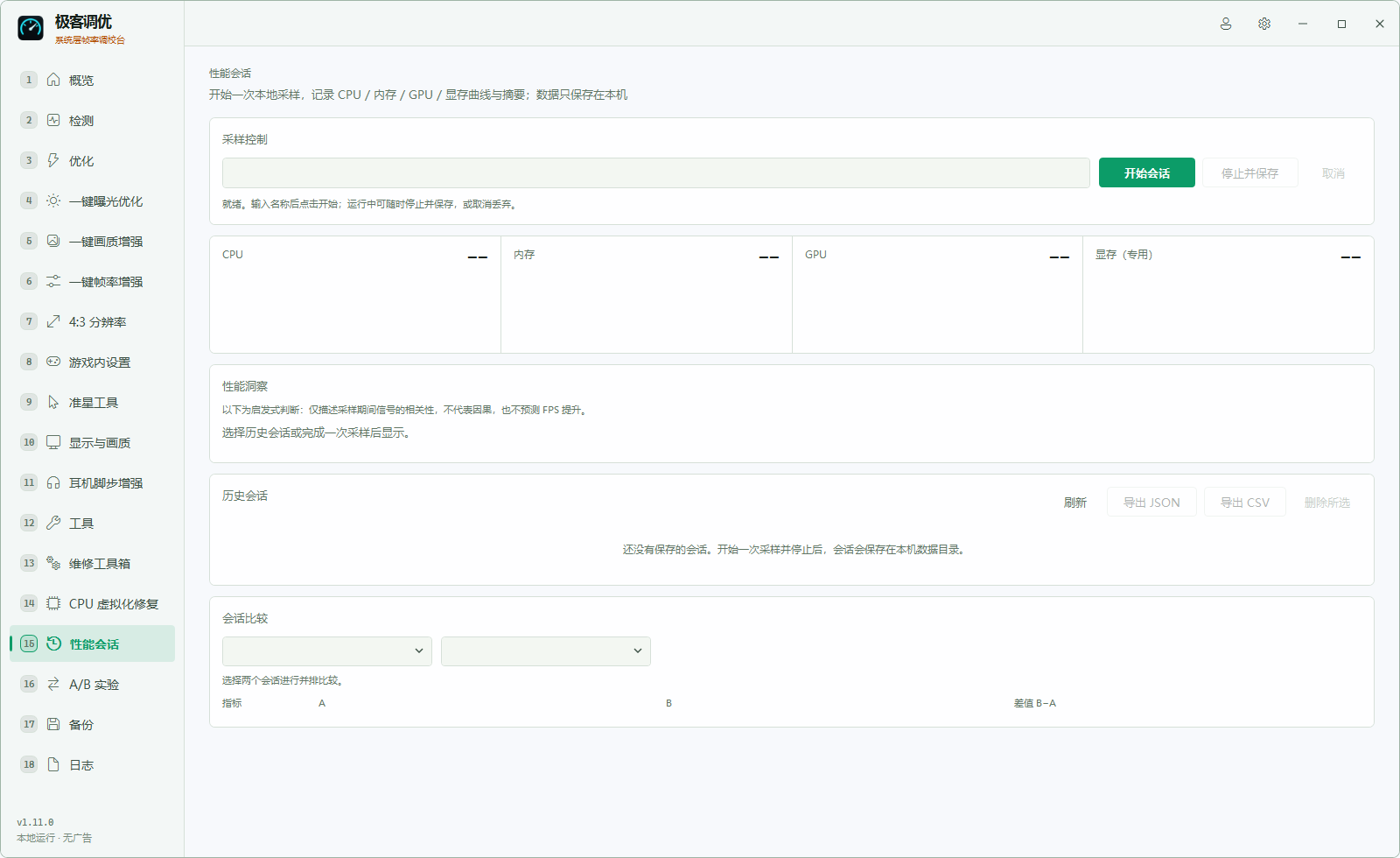Open the A/B 实验 swap arrows icon
Screen dimensions: 1400x858
click(53, 684)
